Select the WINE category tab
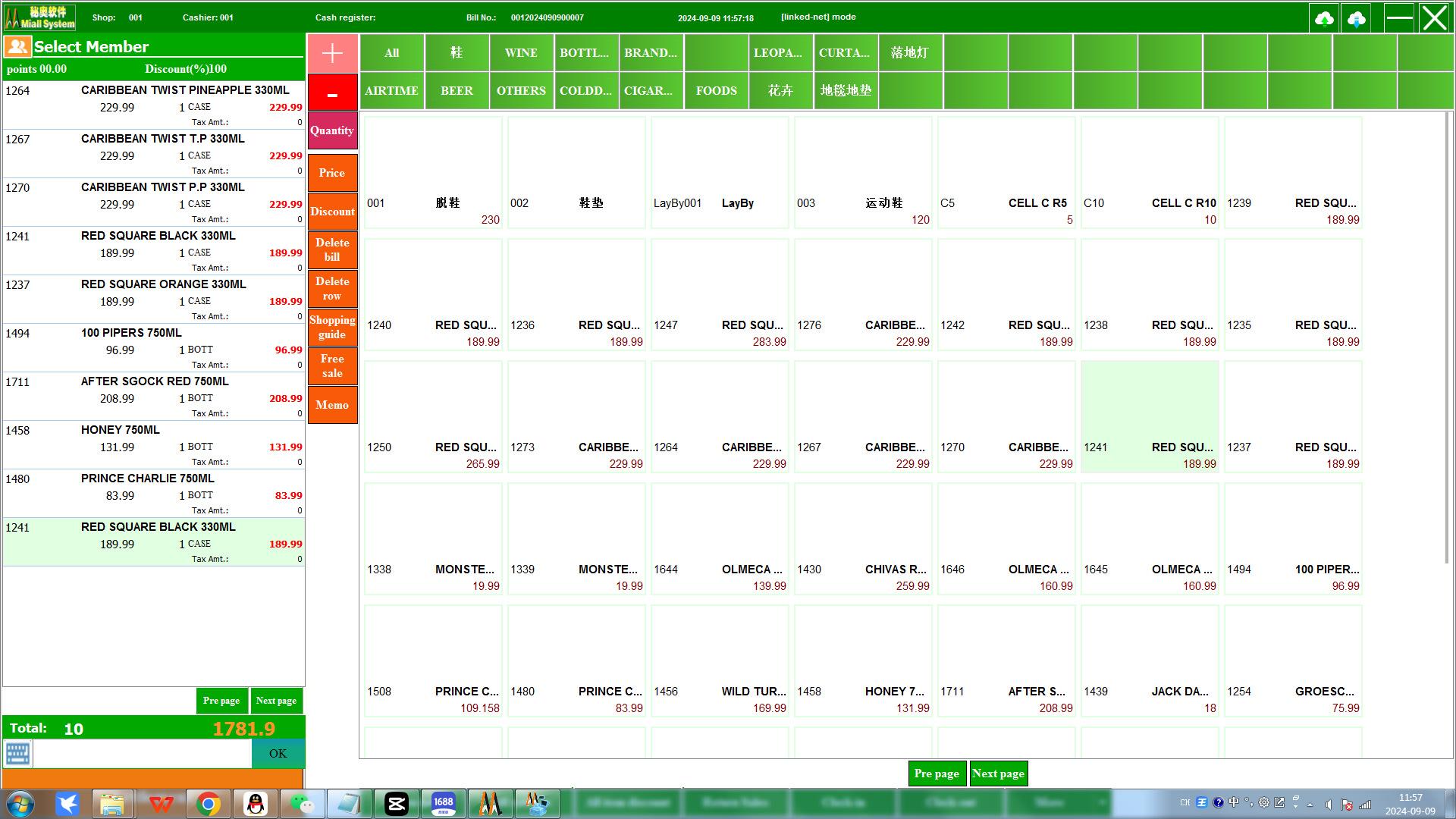1456x819 pixels. point(521,53)
